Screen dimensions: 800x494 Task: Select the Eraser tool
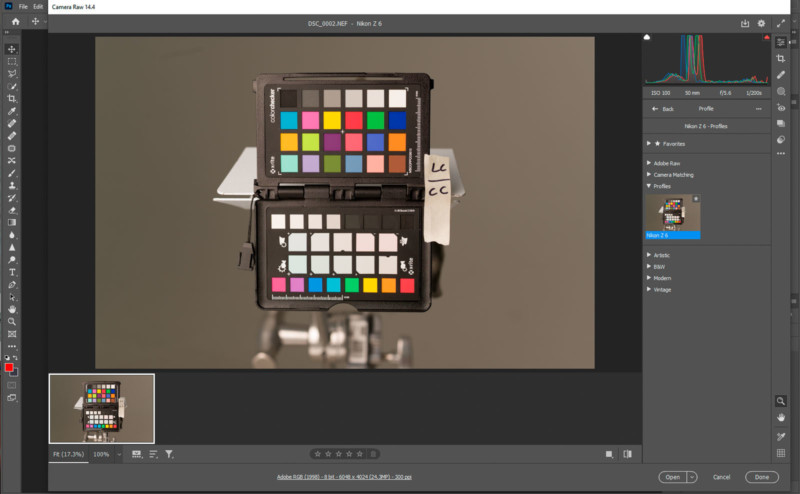coord(12,210)
